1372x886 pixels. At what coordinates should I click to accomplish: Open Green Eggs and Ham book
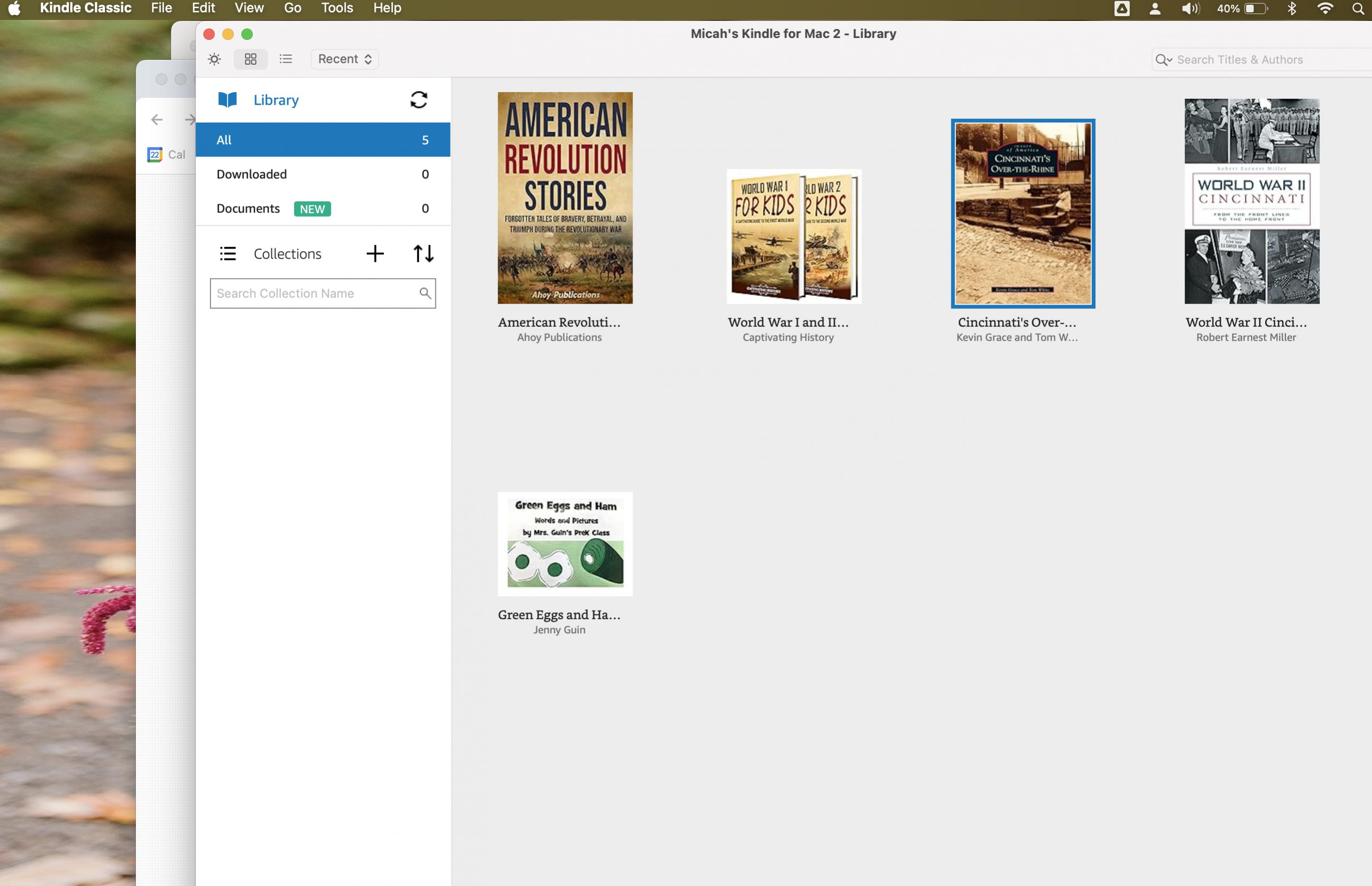565,543
